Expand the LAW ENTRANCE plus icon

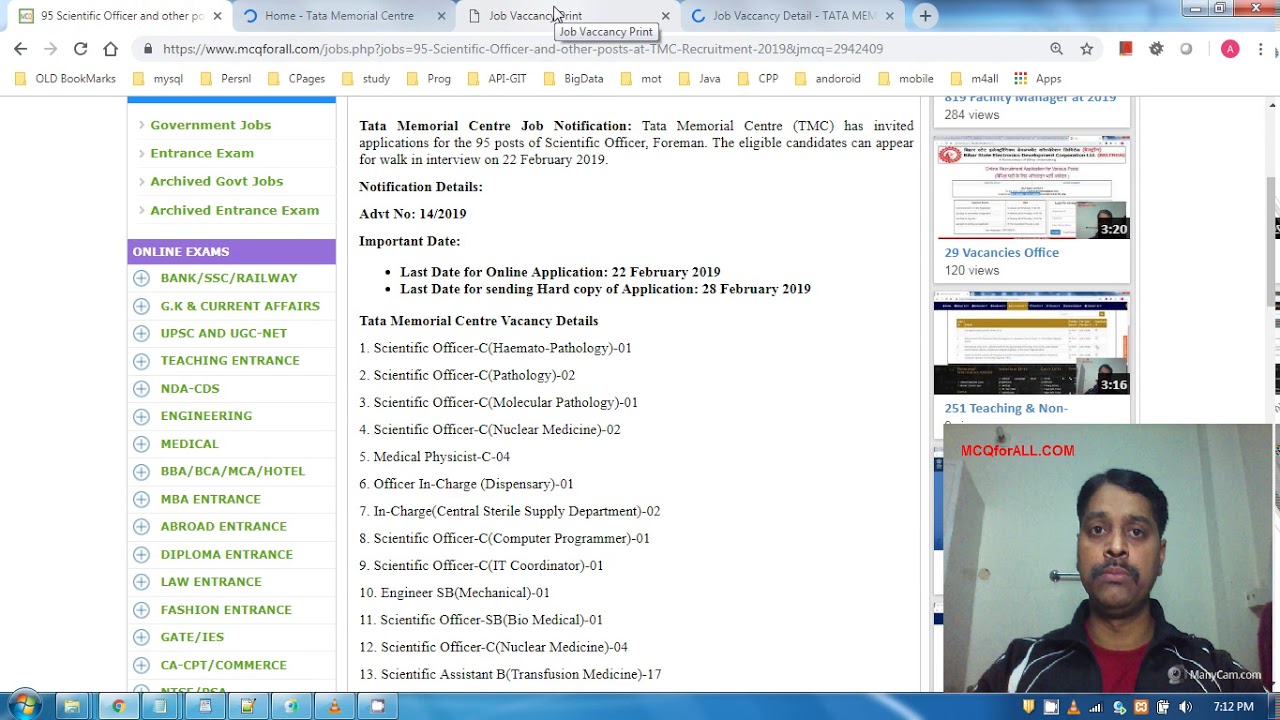[141, 582]
